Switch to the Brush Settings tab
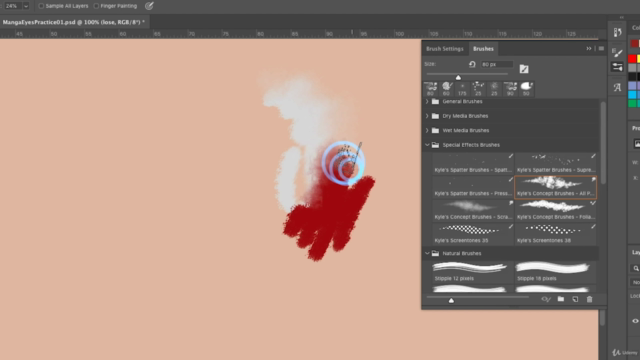Viewport: 640px width, 360px height. (x=444, y=49)
